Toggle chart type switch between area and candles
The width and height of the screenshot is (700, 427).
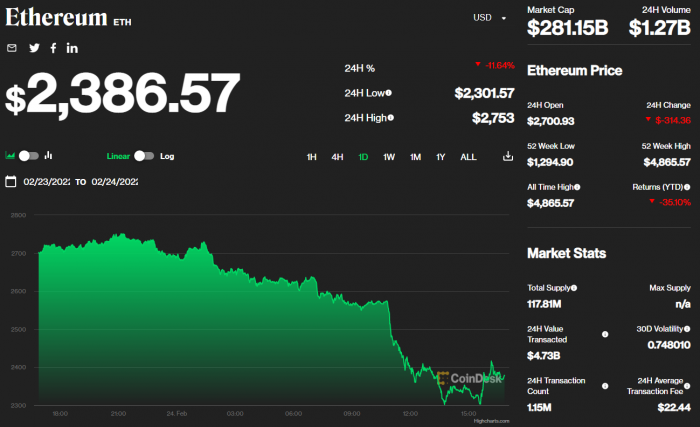point(29,155)
